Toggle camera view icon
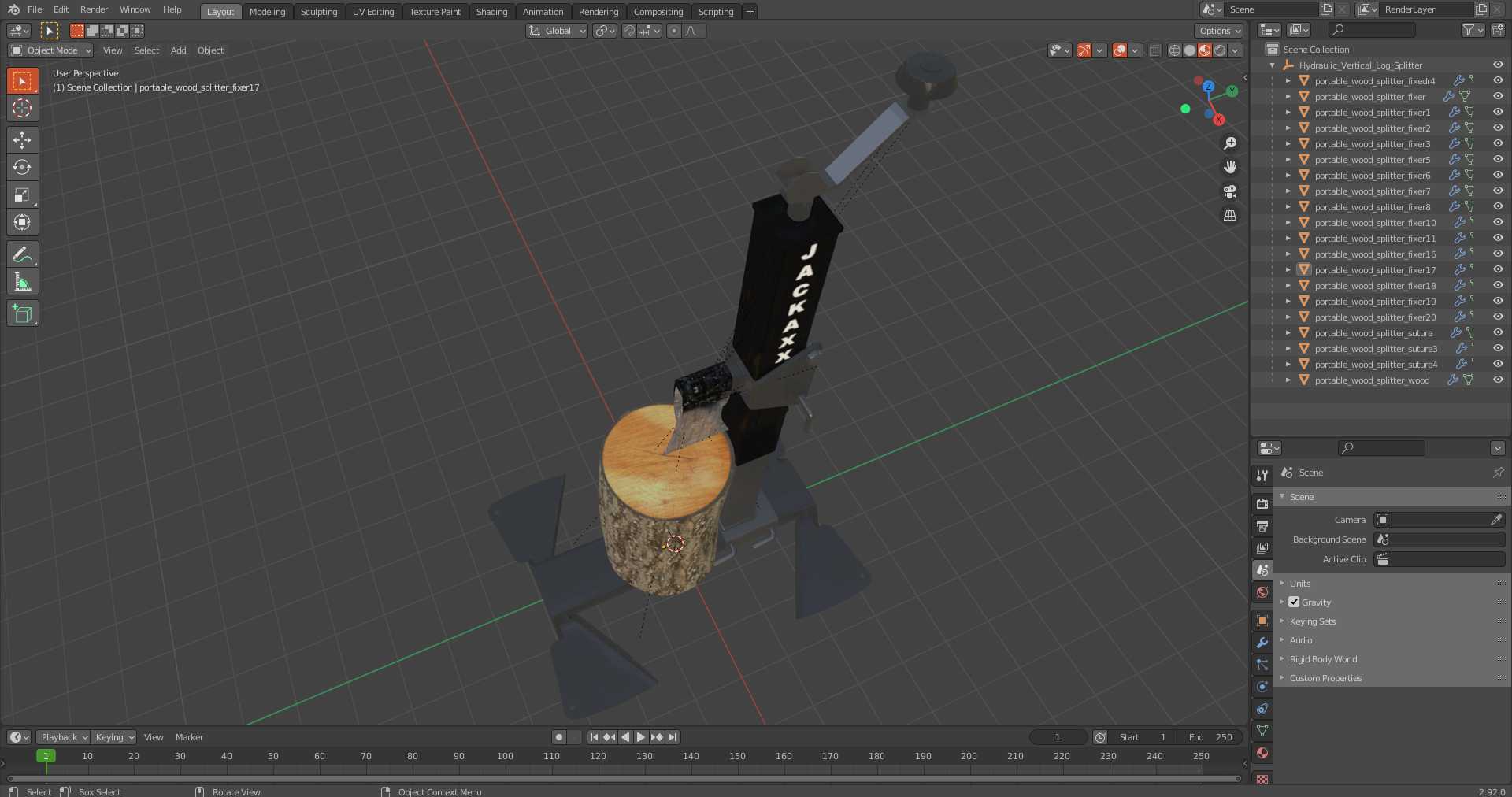The image size is (1512, 797). pyautogui.click(x=1230, y=191)
